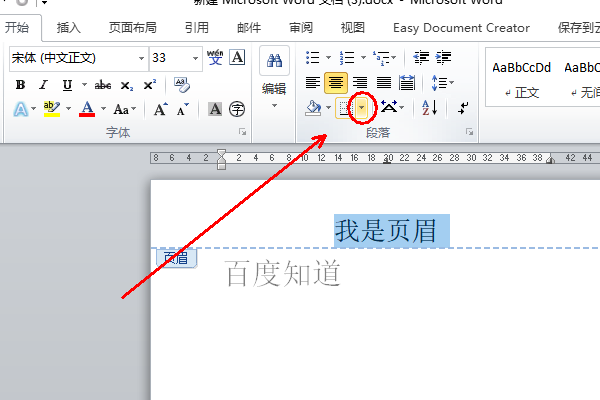Apply superscript formatting
Image resolution: width=600 pixels, height=400 pixels.
(148, 85)
